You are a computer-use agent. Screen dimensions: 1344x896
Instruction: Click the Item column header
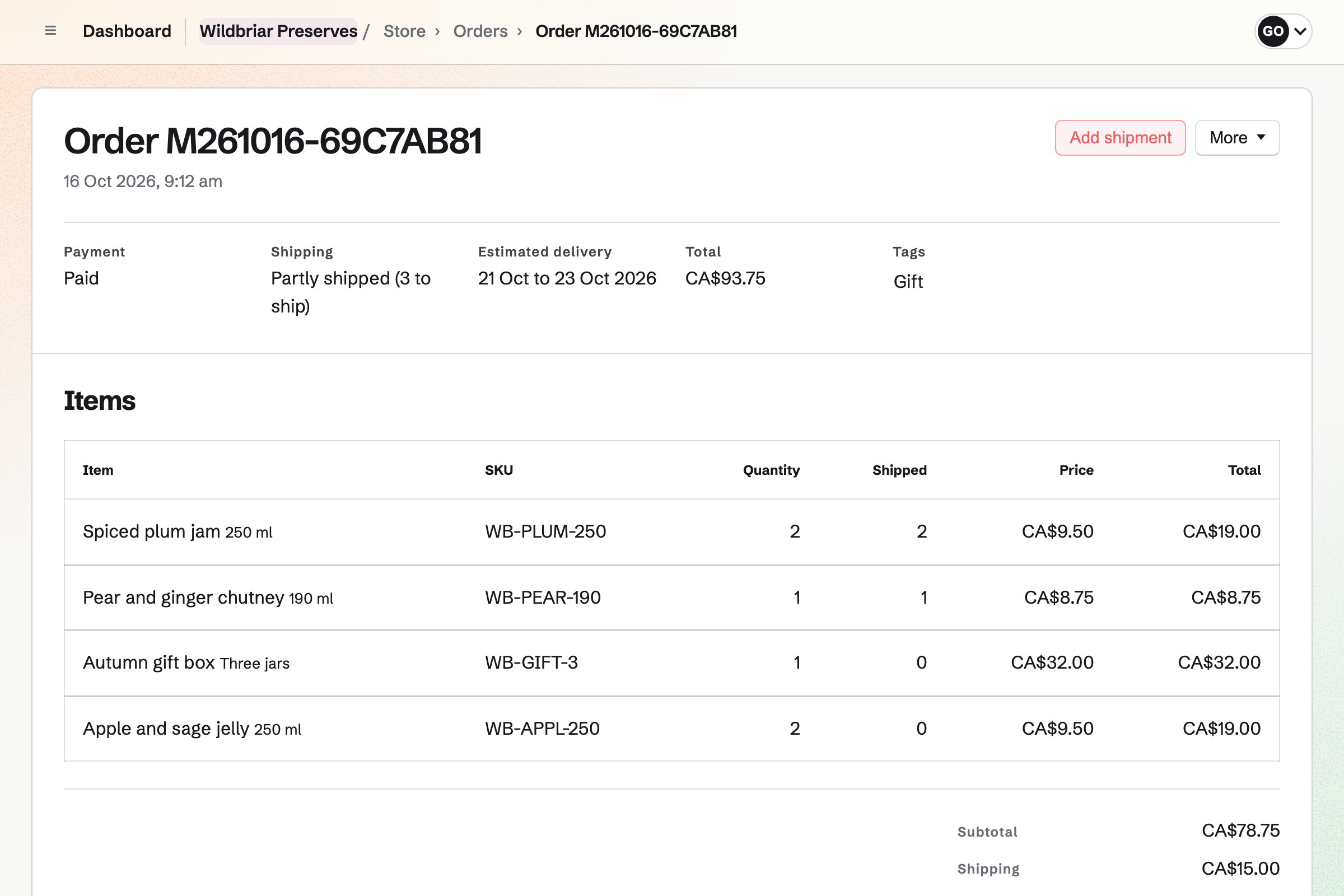(97, 470)
